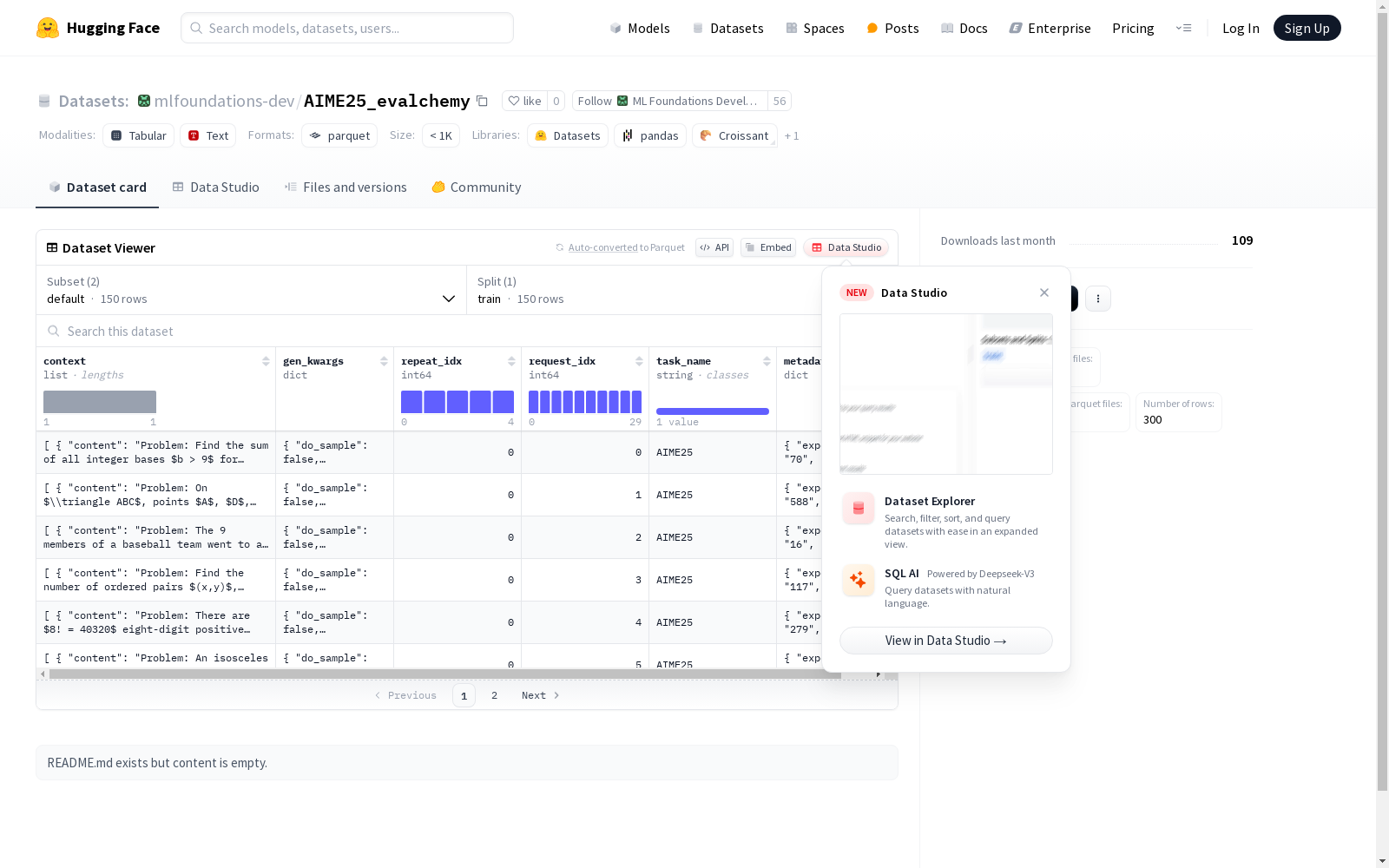Click the Dataset Explorer icon
Screen dimensions: 1389x868
coord(859,509)
